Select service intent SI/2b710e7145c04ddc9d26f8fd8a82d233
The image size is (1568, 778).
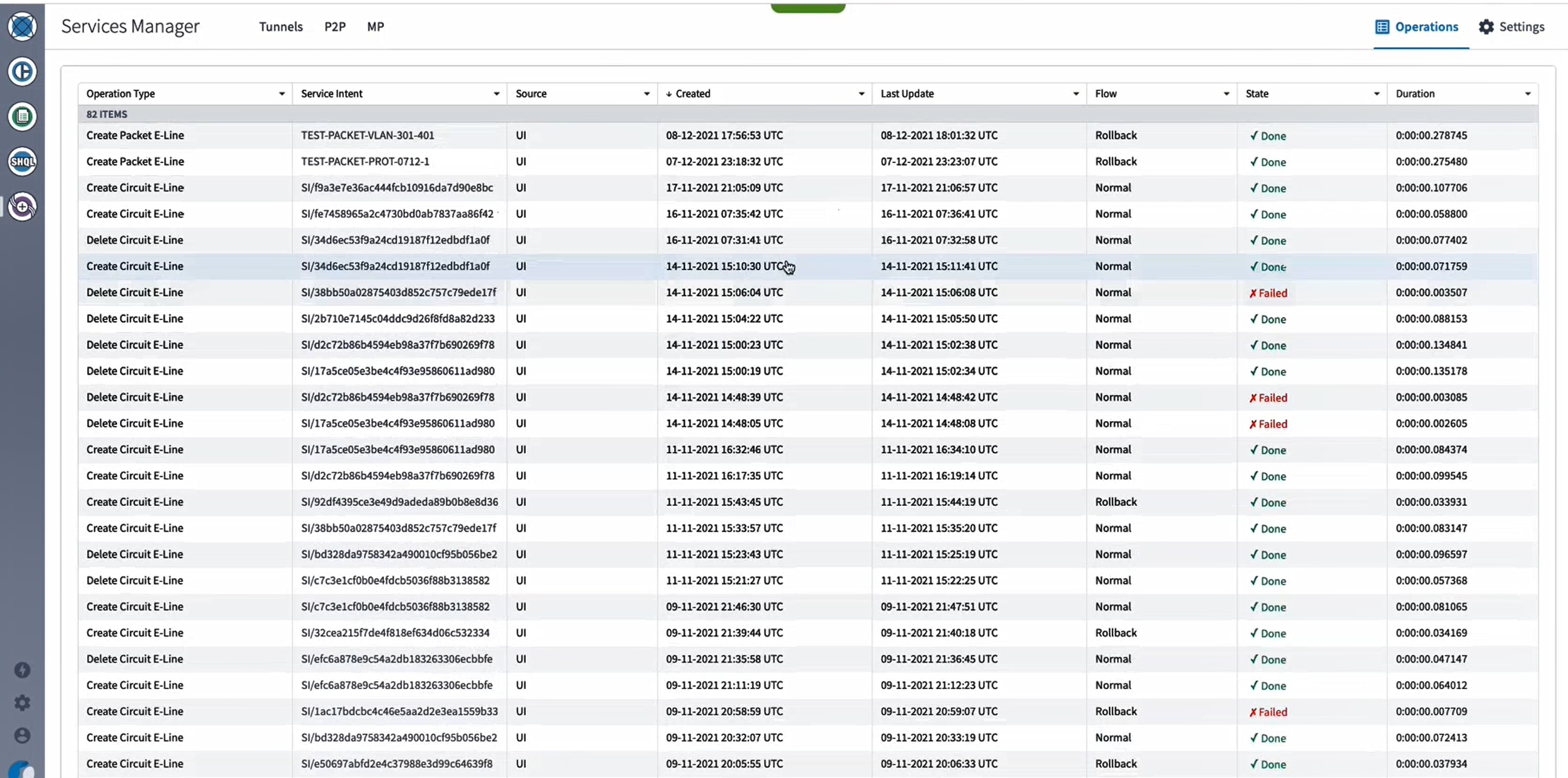coord(398,318)
